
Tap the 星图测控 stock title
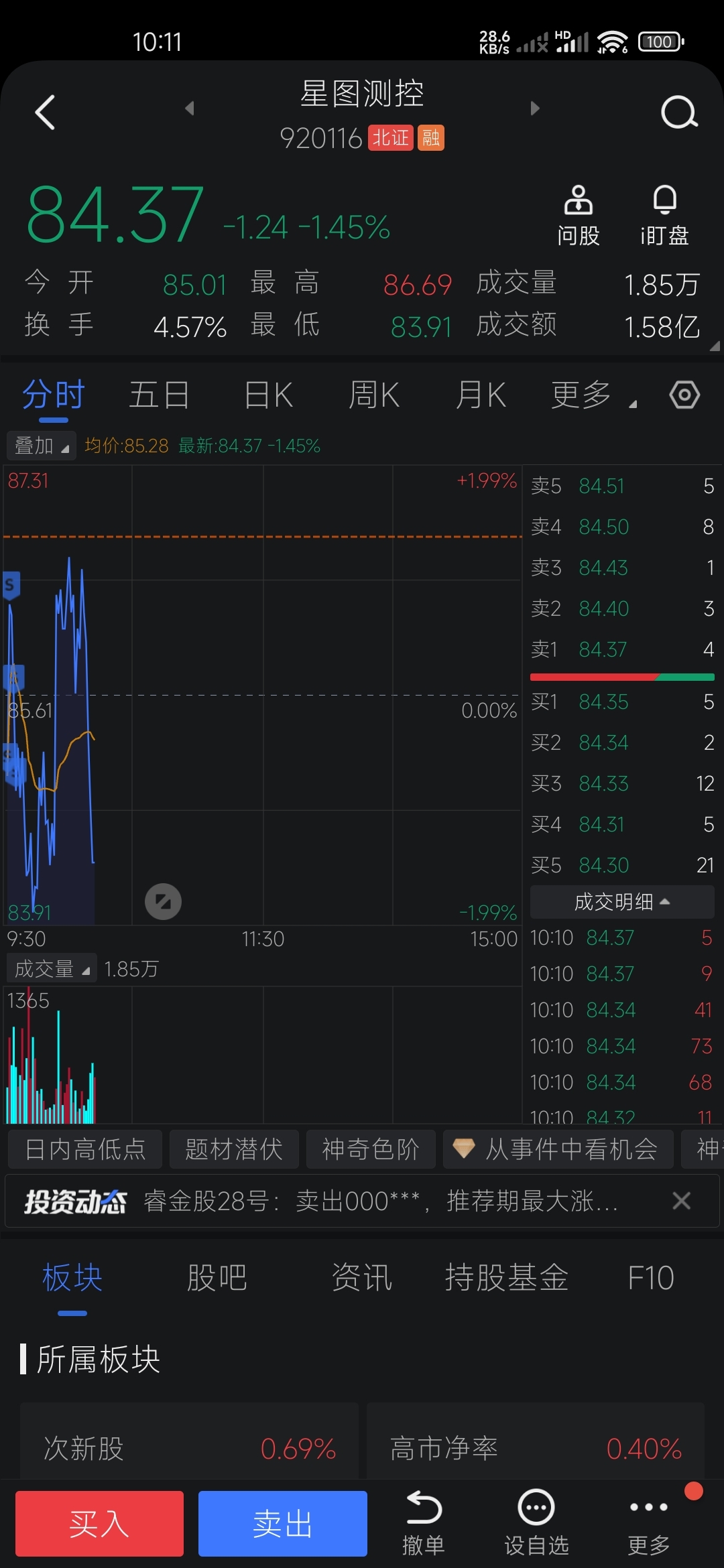(362, 93)
